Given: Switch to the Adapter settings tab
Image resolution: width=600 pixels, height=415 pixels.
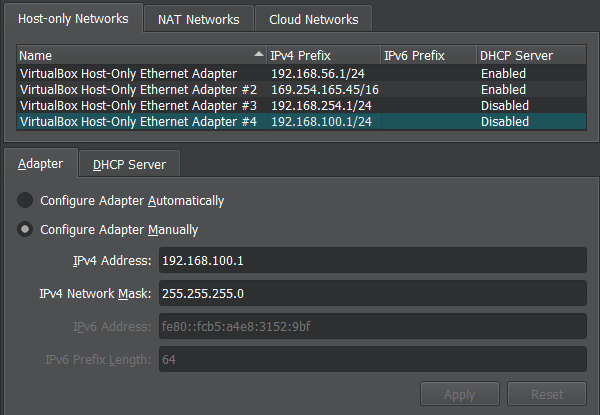Looking at the screenshot, I should coord(41,163).
